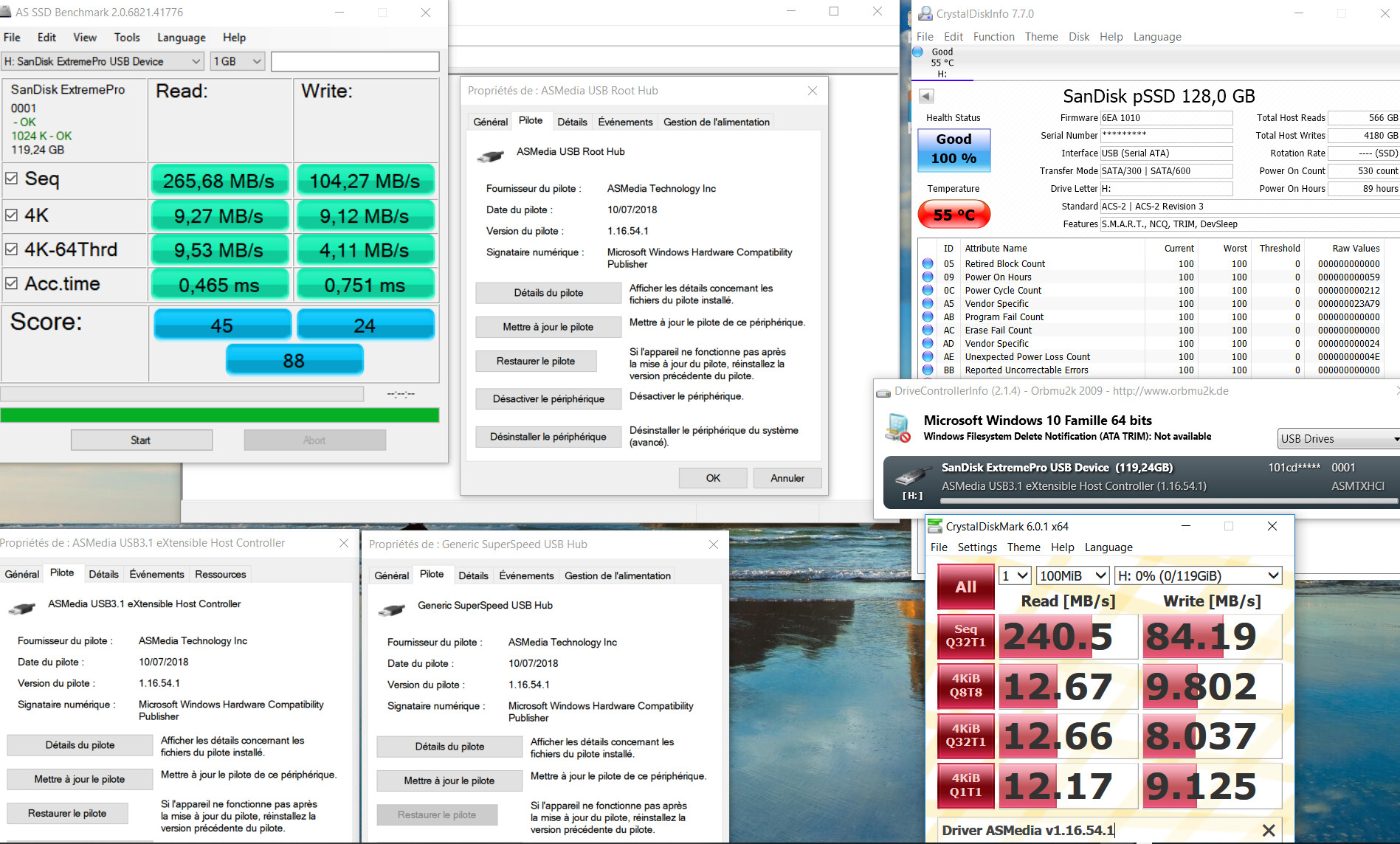Switch to Détails tab in ASMedia USB Root Hub

tap(572, 122)
